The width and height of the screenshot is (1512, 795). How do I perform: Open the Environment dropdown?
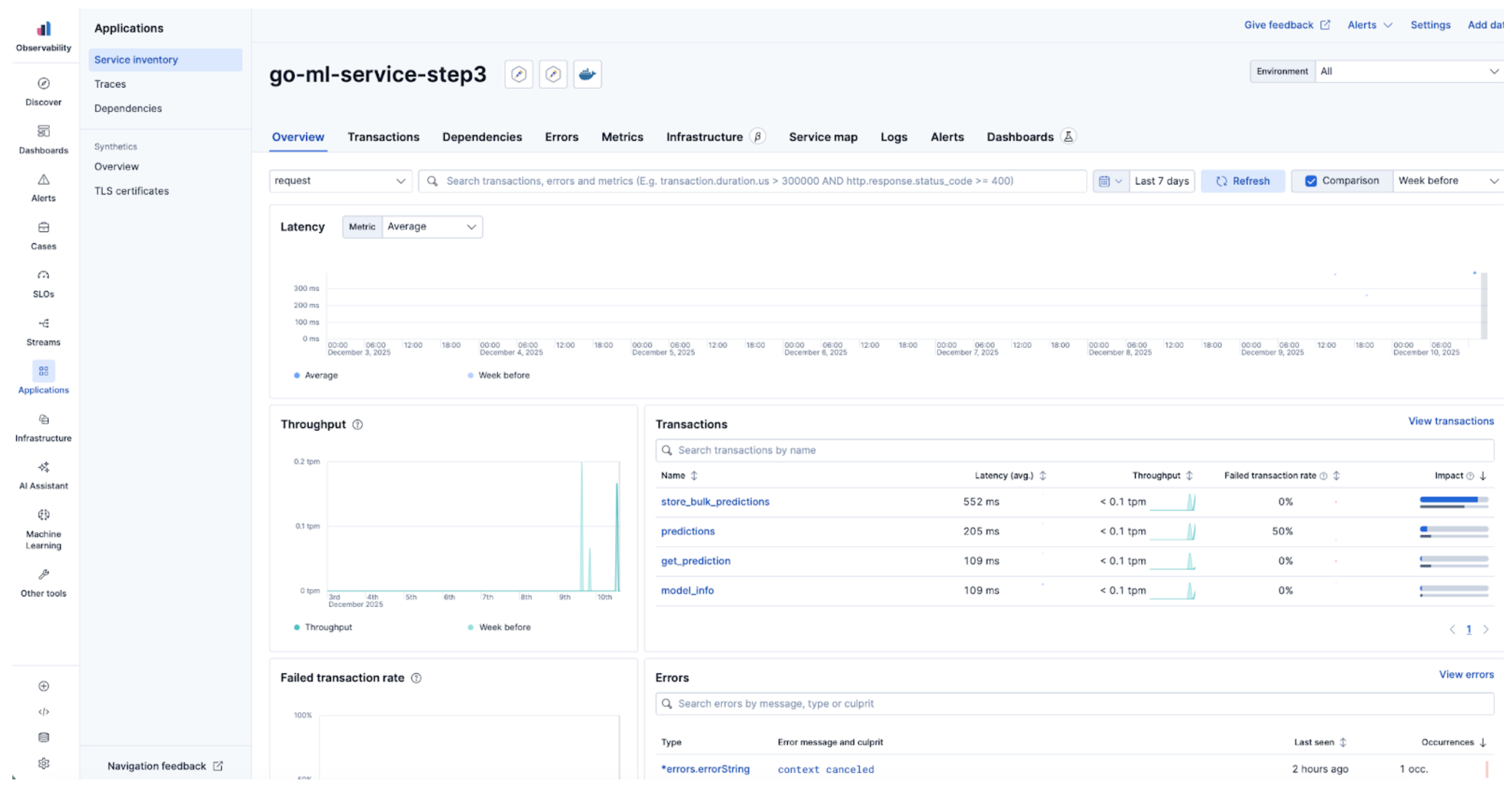(1409, 72)
